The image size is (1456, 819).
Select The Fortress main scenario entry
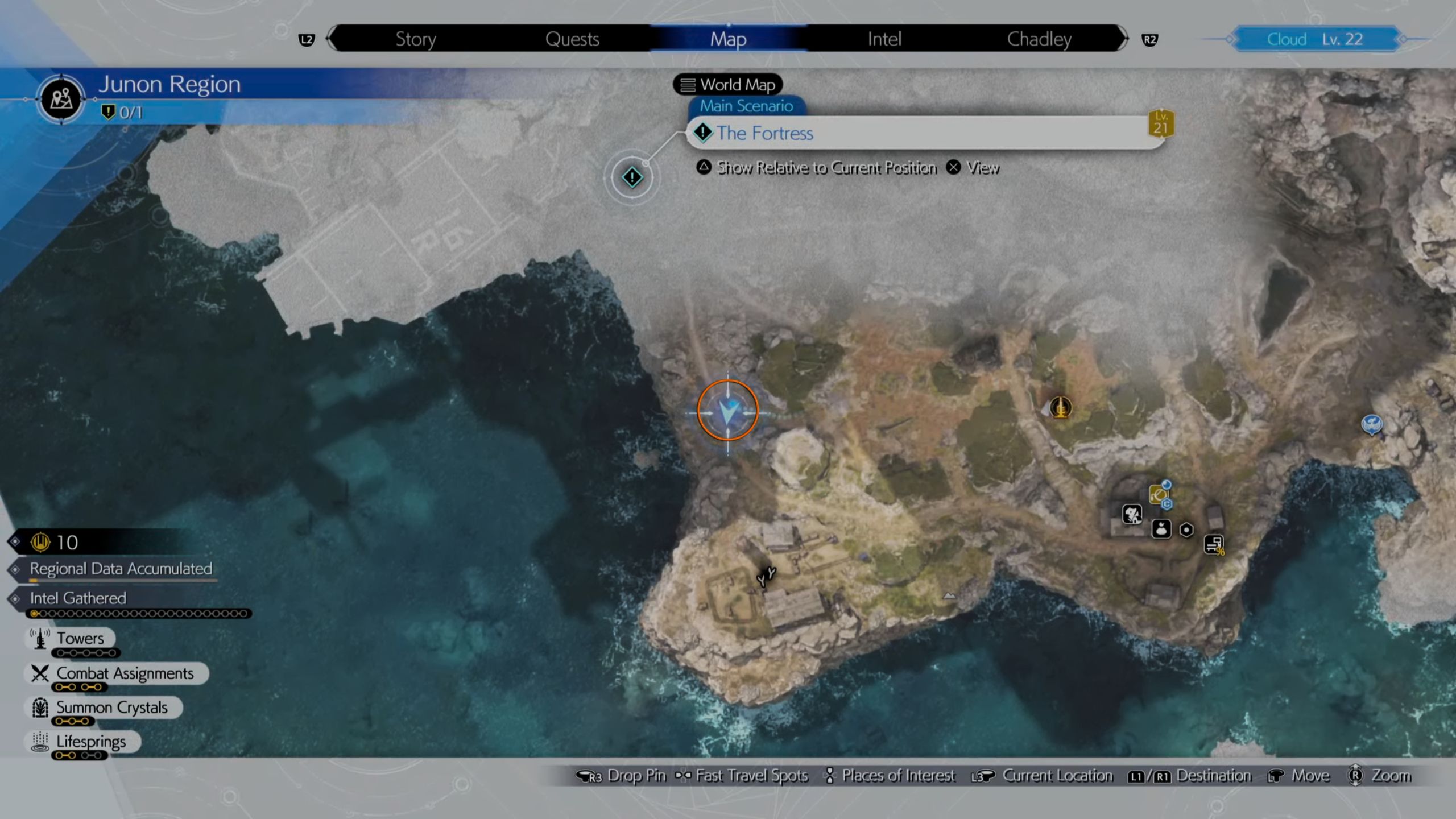point(927,133)
